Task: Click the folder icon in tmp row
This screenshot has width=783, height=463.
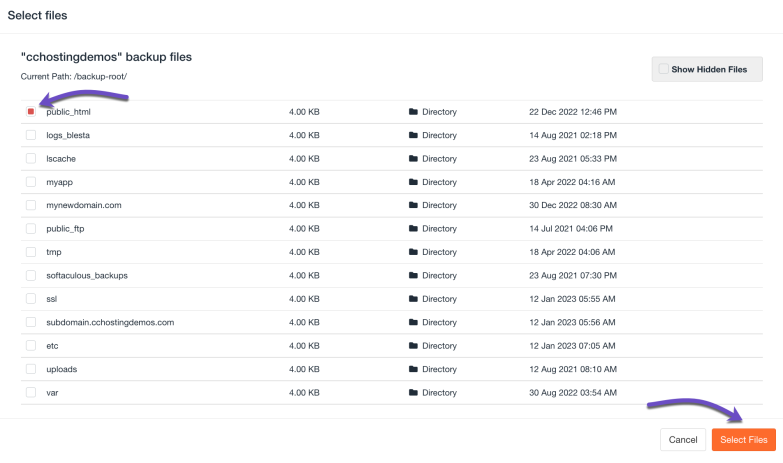Action: 413,252
